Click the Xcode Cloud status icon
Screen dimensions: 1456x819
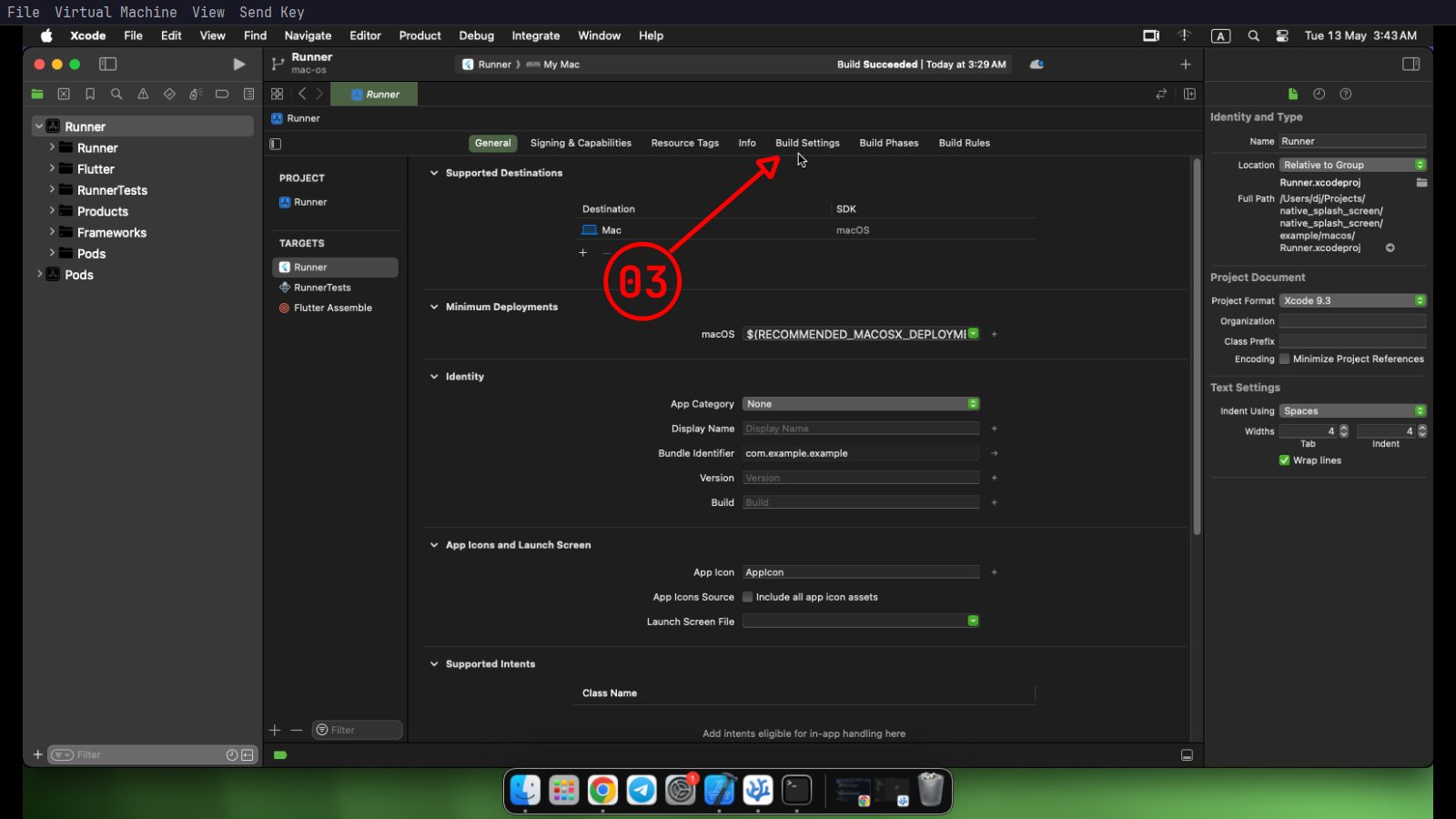click(x=1036, y=65)
